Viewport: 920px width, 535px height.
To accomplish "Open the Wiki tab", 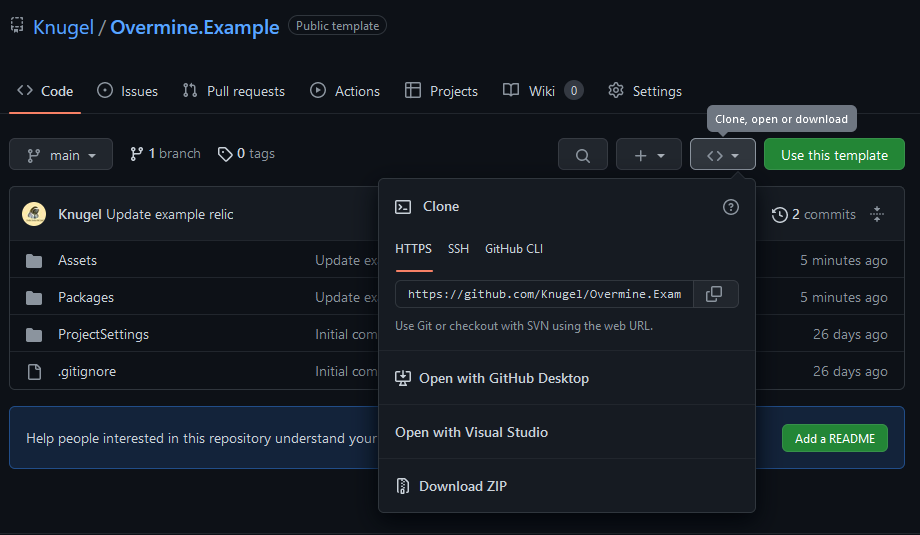I will tap(543, 91).
